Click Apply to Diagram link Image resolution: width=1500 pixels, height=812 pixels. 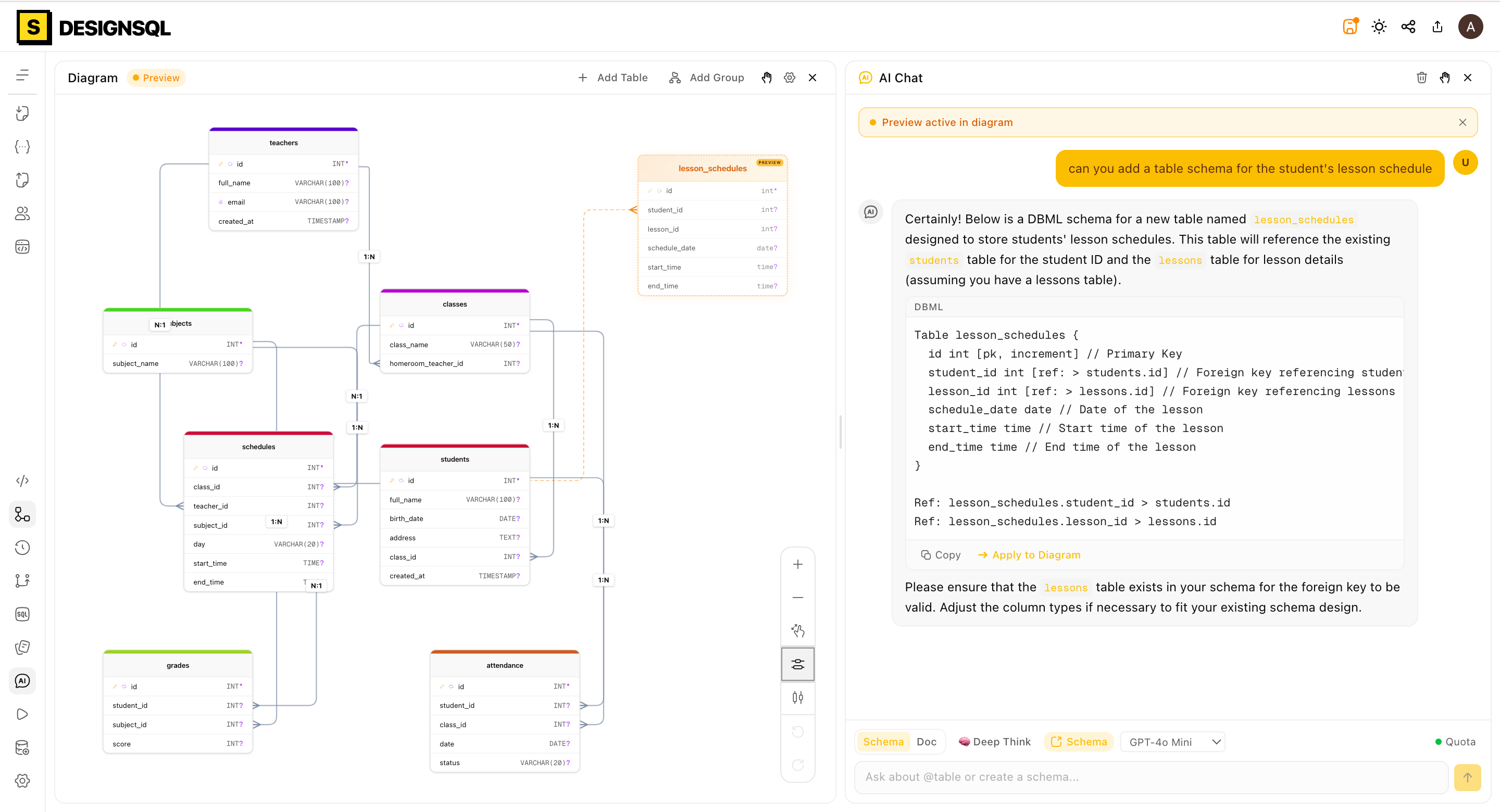coord(1029,555)
